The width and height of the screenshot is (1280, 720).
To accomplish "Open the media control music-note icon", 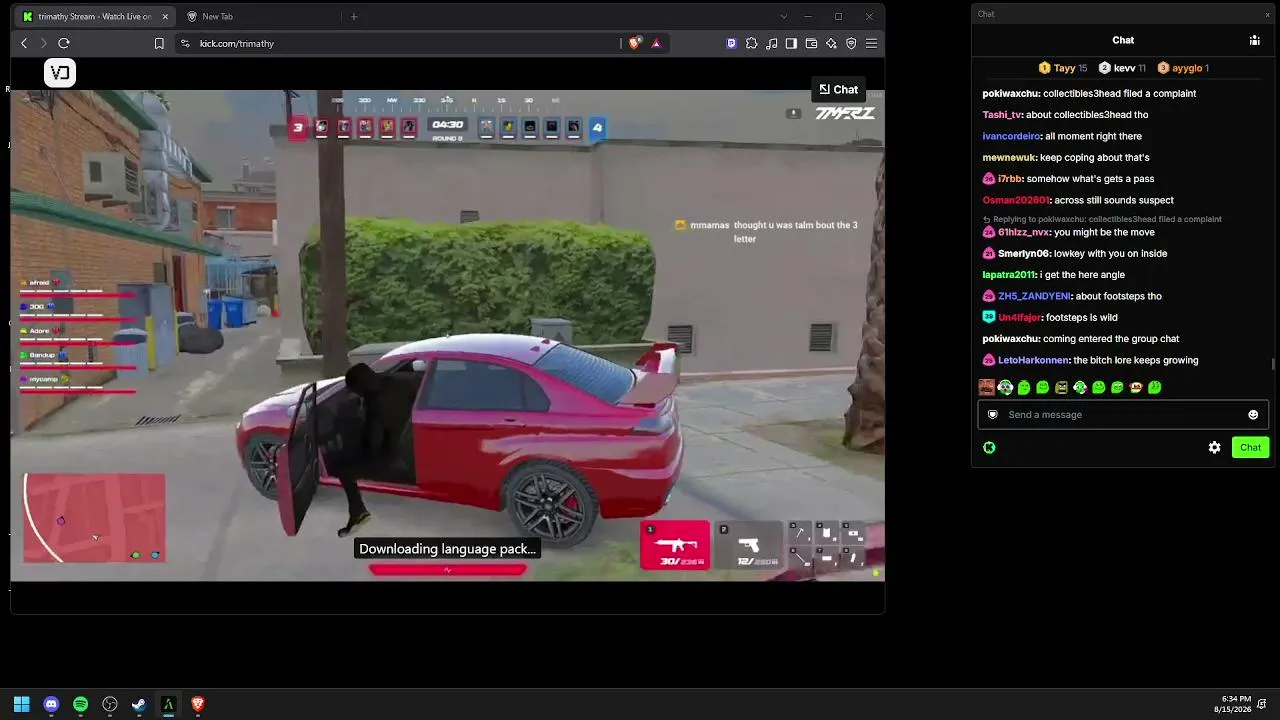I will (771, 43).
